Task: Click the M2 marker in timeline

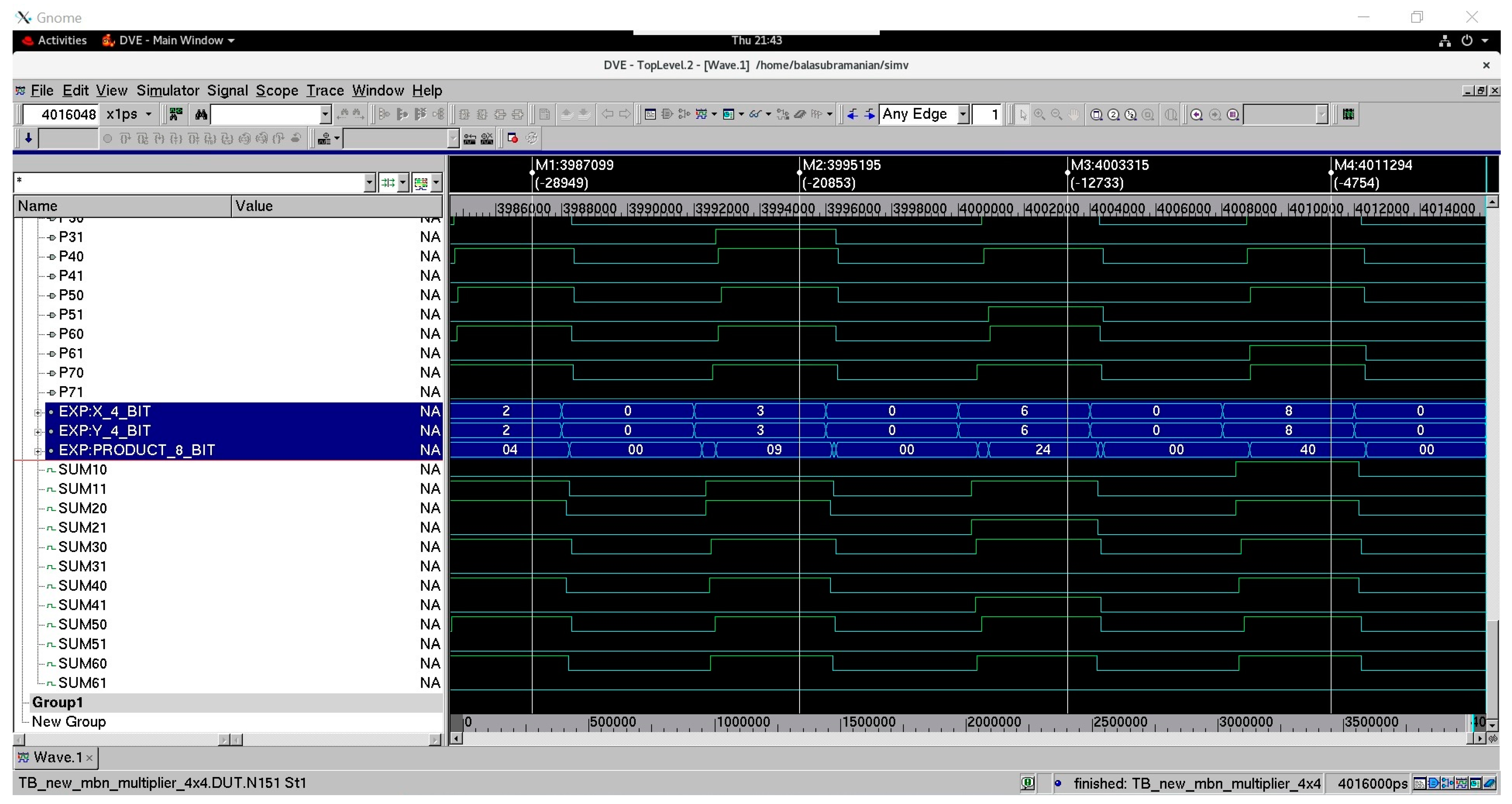Action: (840, 165)
